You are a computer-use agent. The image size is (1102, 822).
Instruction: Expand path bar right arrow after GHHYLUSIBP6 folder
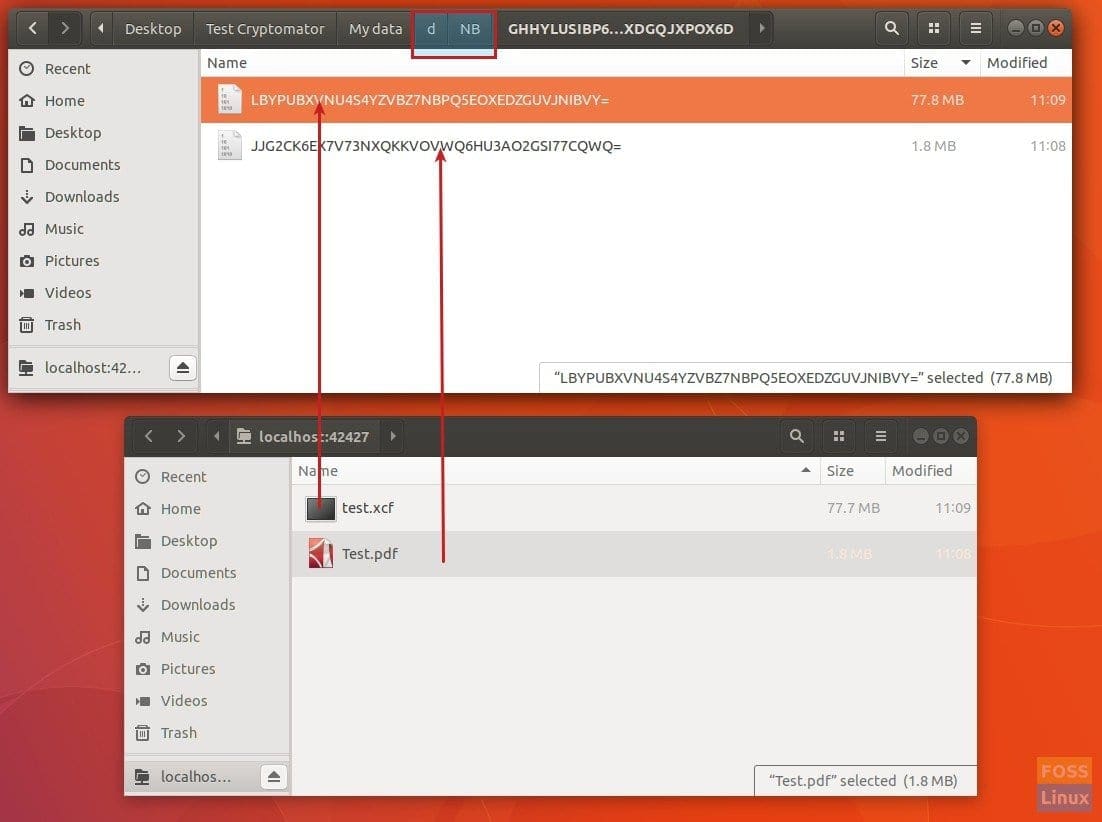(x=762, y=29)
